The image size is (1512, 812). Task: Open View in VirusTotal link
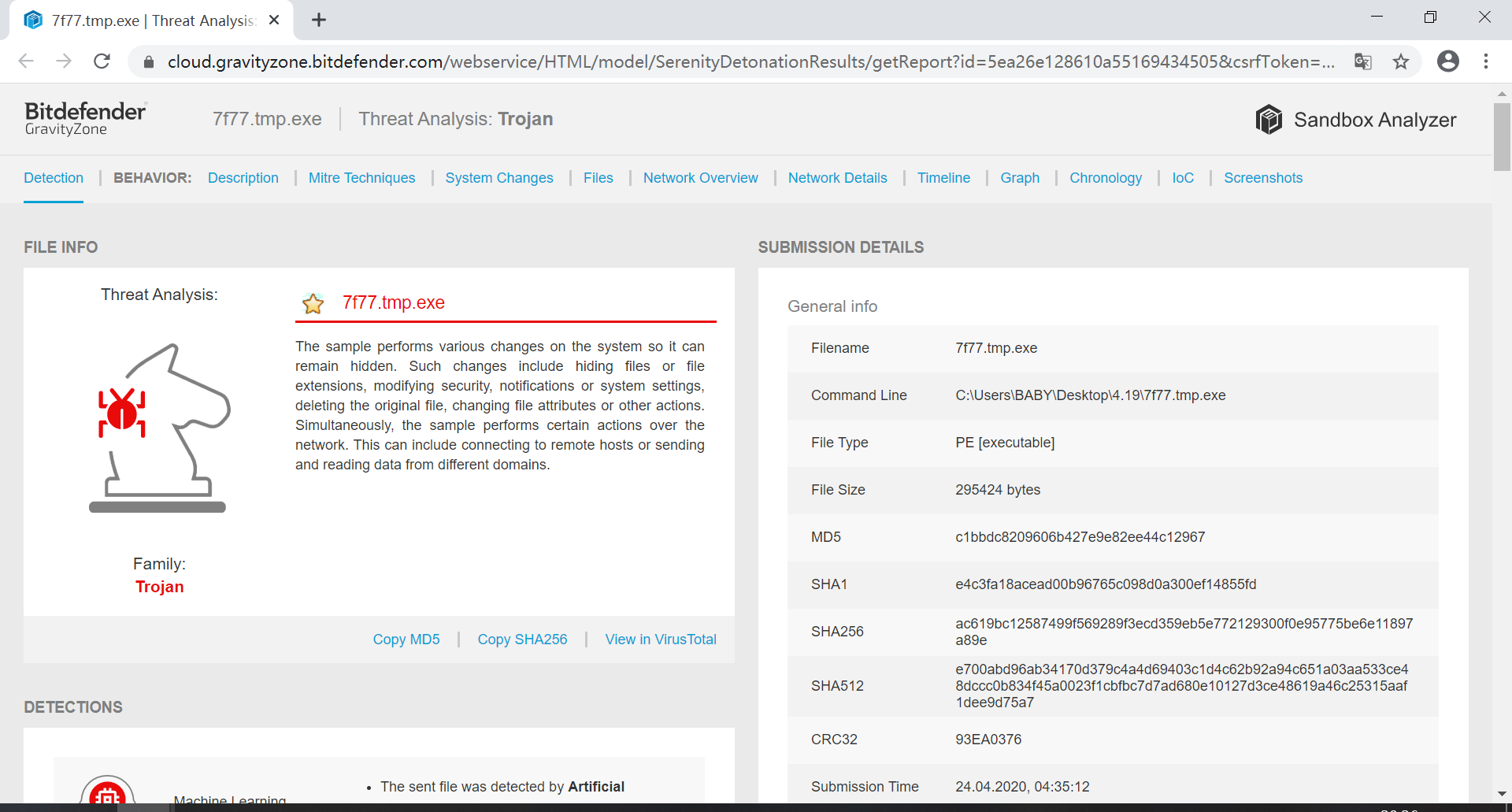click(661, 640)
